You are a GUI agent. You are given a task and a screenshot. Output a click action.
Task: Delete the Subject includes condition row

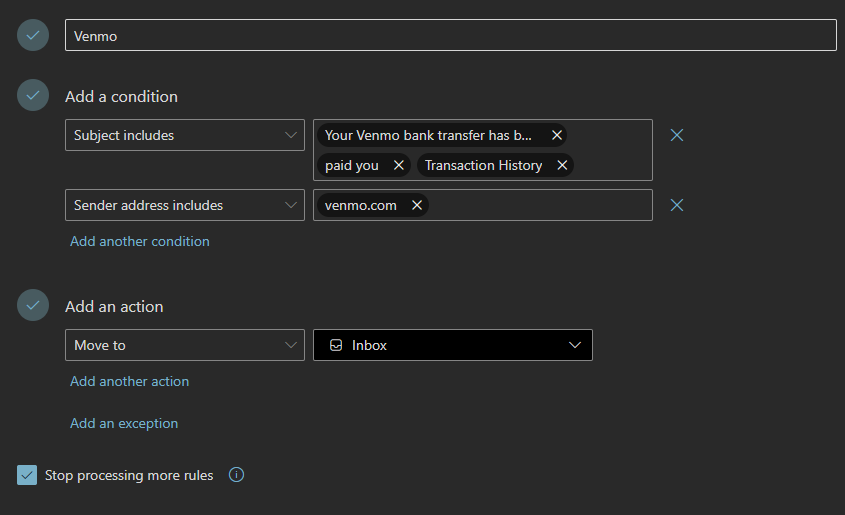(677, 135)
